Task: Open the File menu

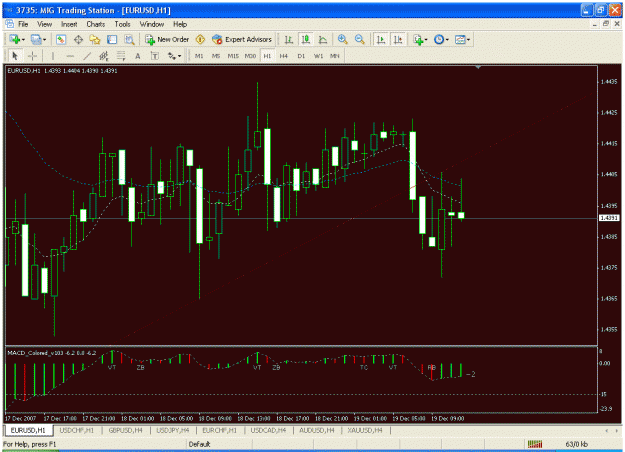Action: coord(23,24)
